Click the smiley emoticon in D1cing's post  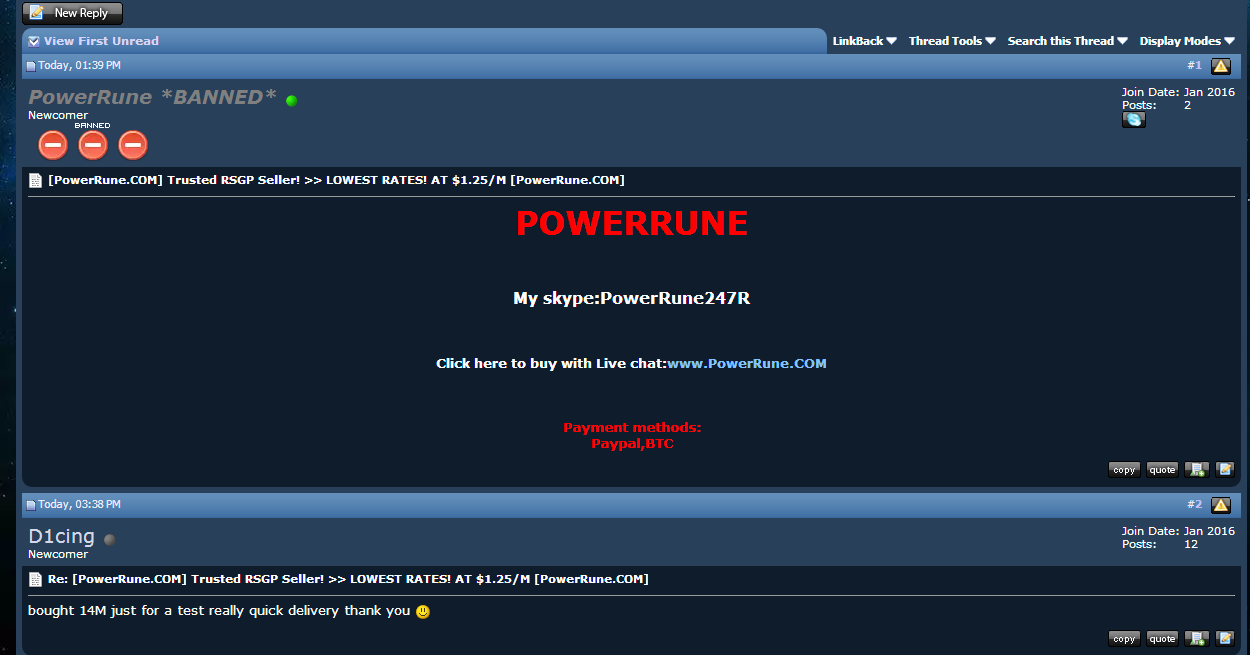point(423,611)
